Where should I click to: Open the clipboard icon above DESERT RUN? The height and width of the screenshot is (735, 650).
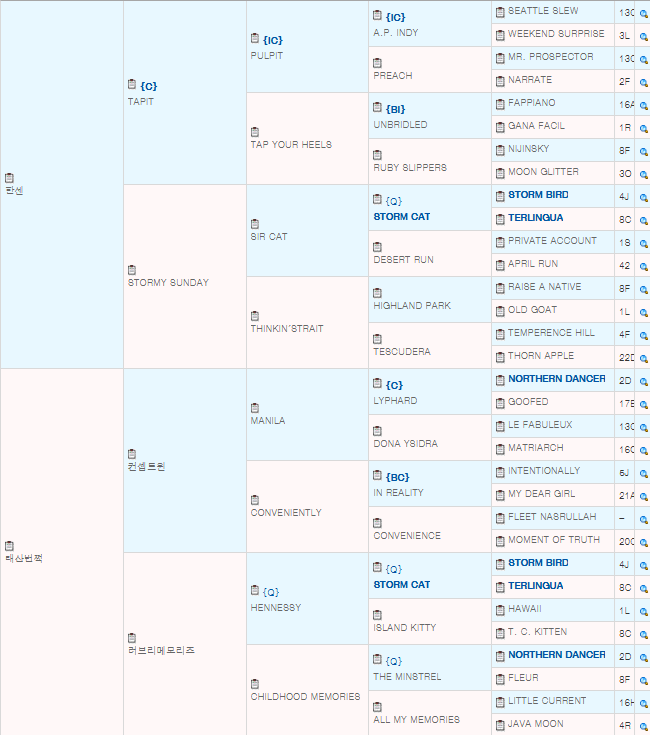[x=377, y=247]
